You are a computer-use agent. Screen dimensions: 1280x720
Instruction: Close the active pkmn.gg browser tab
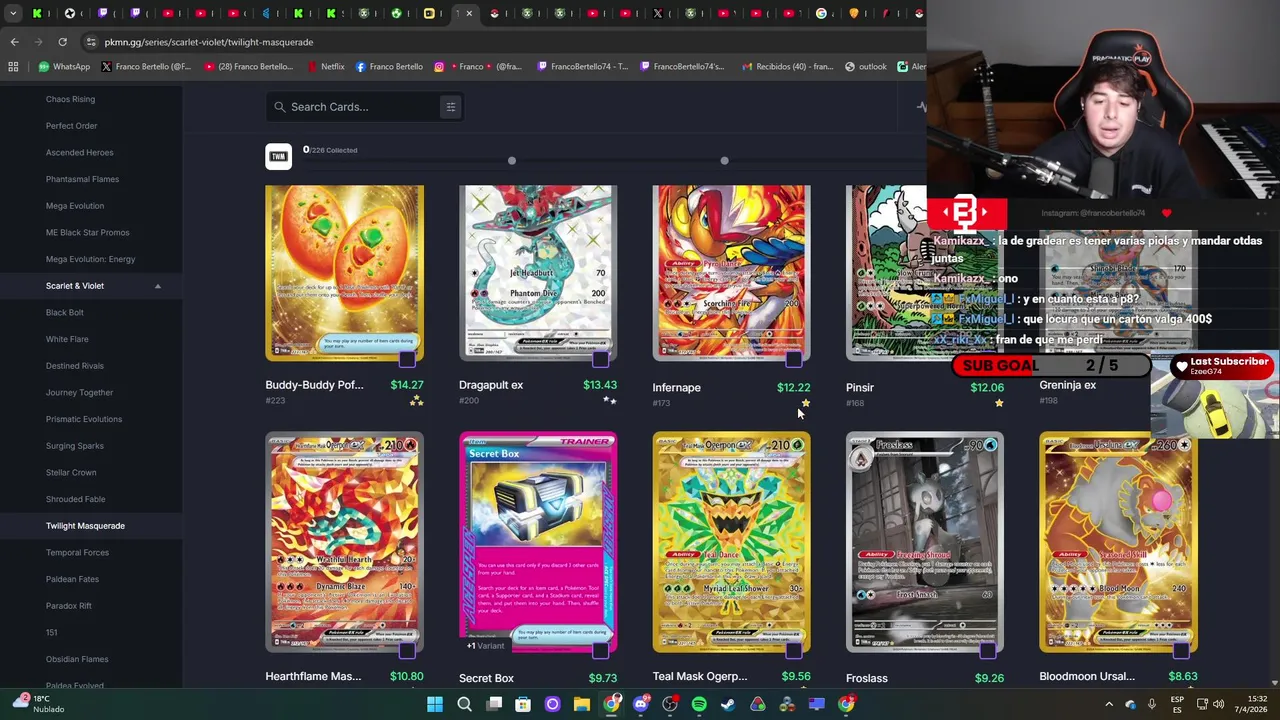coord(469,14)
